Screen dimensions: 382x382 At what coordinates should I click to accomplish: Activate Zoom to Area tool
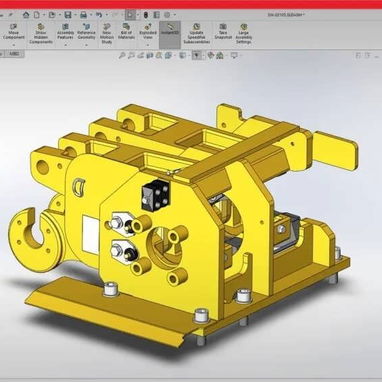click(132, 56)
